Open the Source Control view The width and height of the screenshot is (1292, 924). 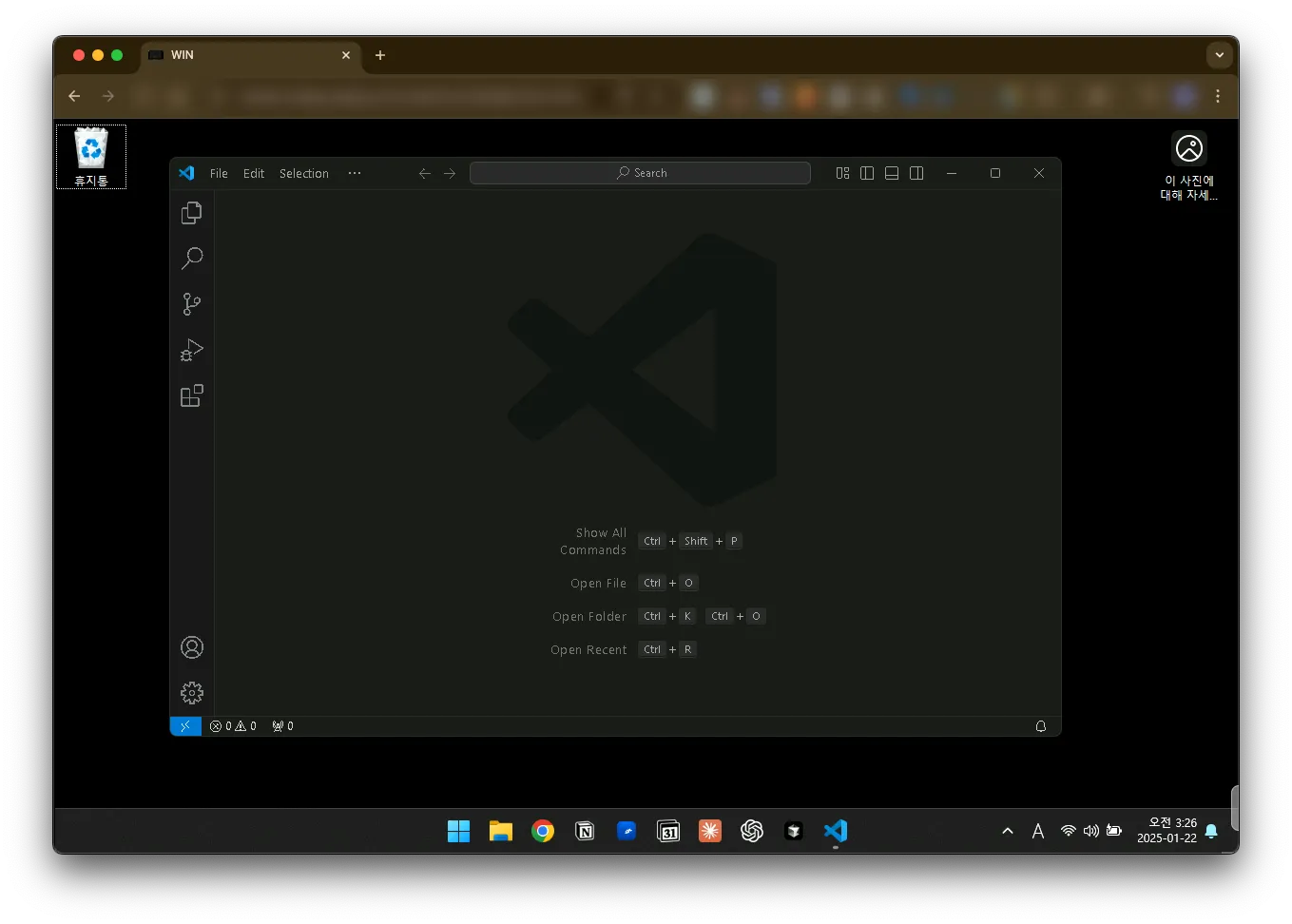[191, 304]
